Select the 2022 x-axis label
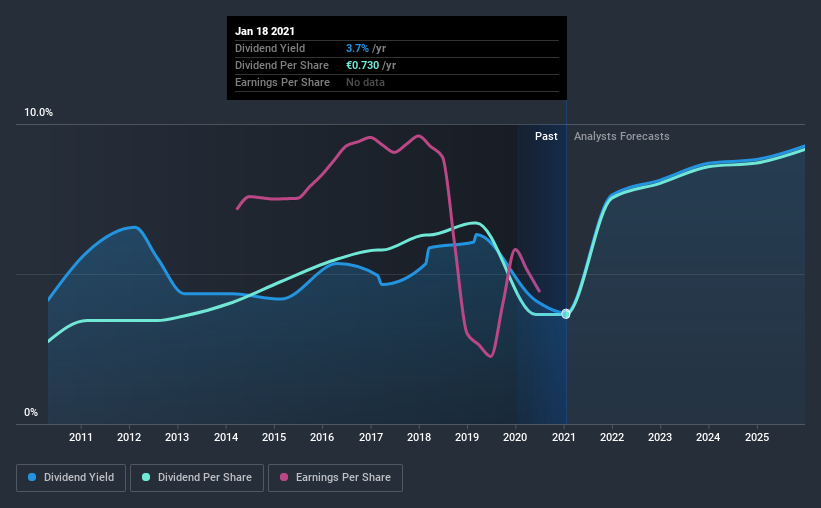This screenshot has height=508, width=821. [612, 437]
